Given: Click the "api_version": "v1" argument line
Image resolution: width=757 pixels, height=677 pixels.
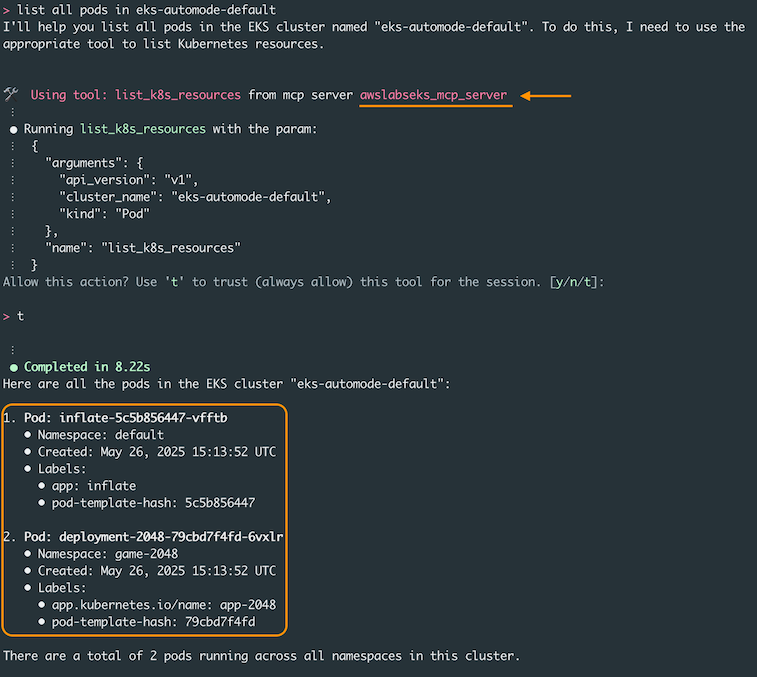Looking at the screenshot, I should click(x=128, y=180).
